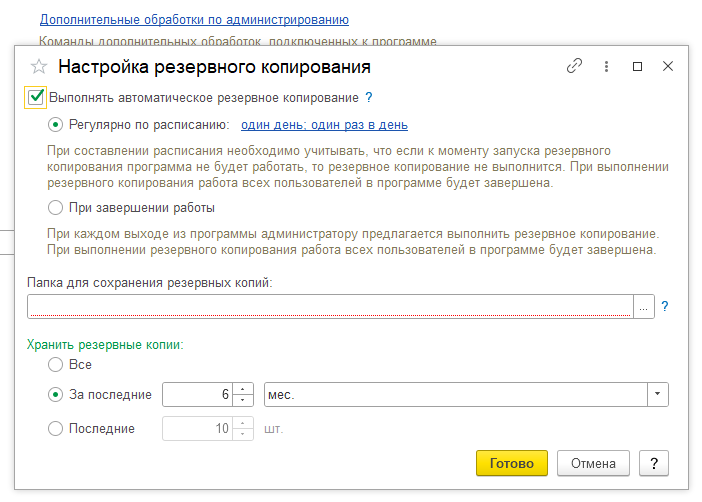Browse for backup folder with ellipsis button
This screenshot has height=502, width=702.
(x=643, y=307)
